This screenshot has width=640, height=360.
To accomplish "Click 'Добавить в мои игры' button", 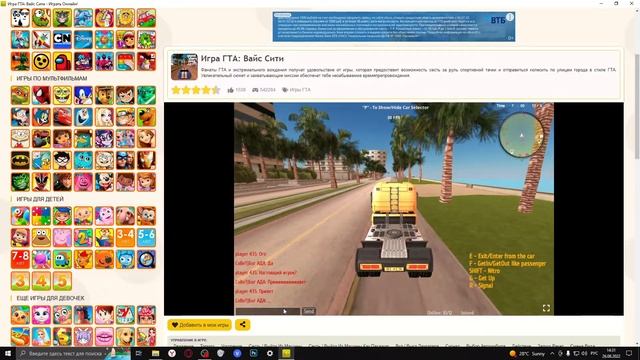I will 200,325.
